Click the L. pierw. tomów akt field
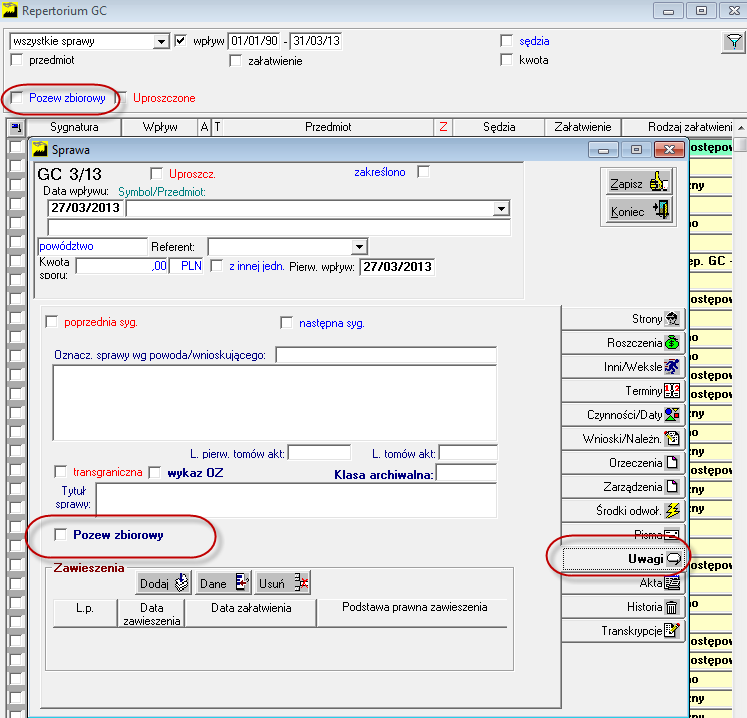747x718 pixels. pyautogui.click(x=319, y=453)
